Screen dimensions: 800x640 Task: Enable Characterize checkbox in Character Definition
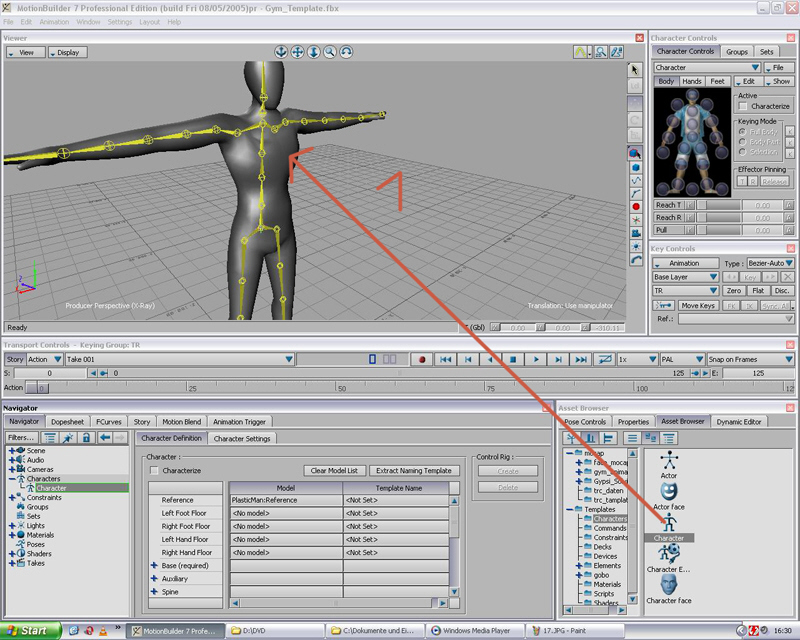click(154, 470)
